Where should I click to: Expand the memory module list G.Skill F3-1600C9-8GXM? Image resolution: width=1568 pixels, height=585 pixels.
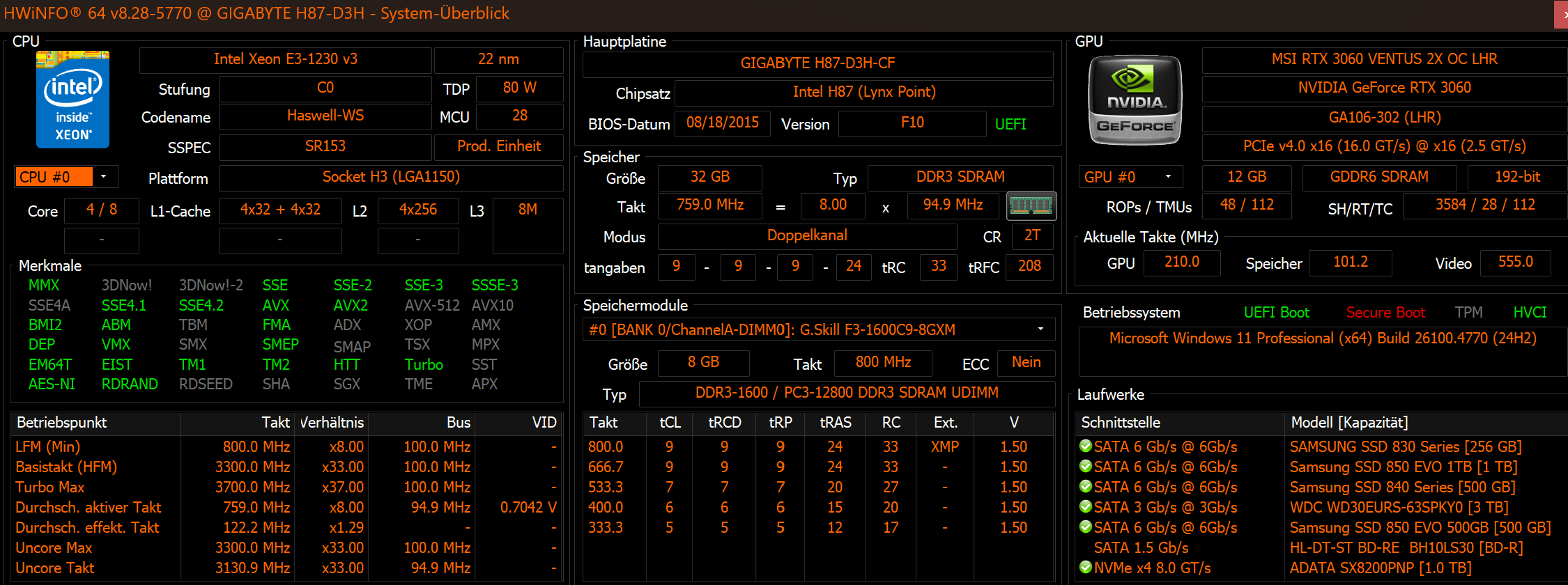[1041, 329]
